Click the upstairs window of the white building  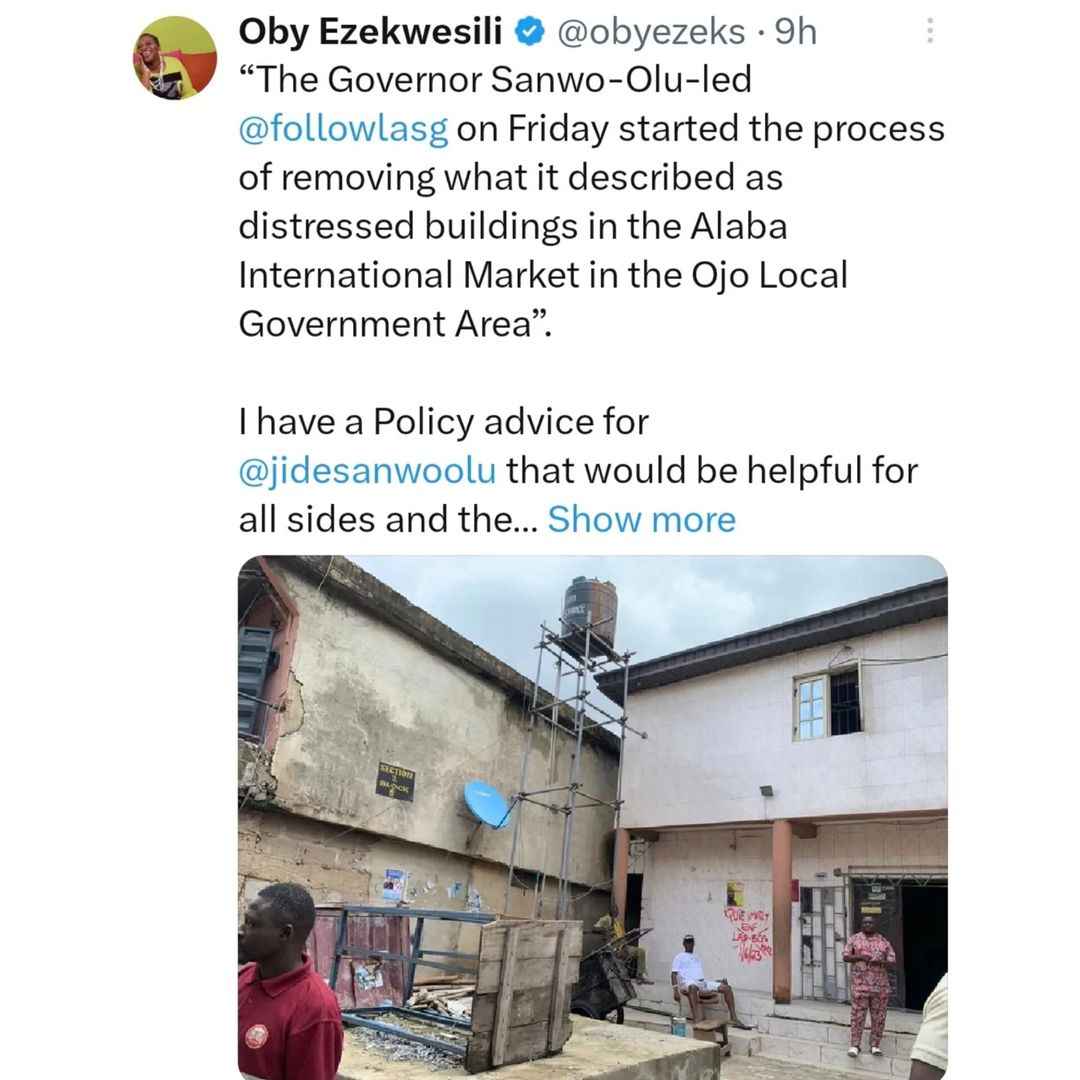click(827, 703)
